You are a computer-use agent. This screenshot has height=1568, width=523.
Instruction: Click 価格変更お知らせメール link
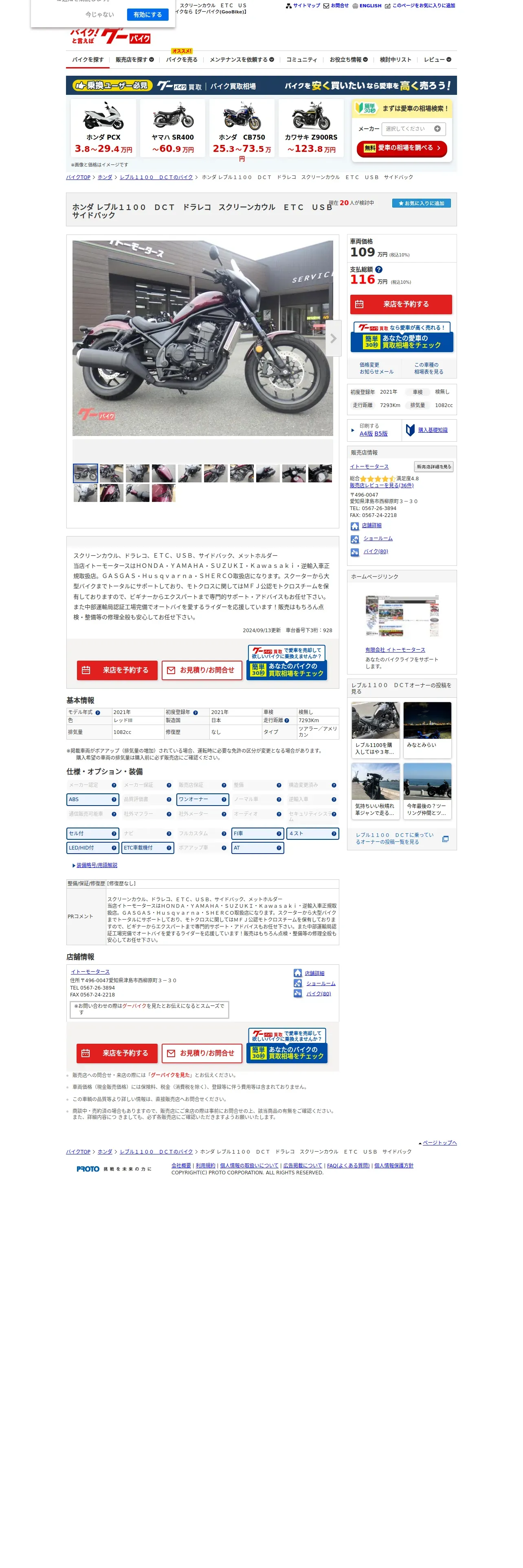point(376,368)
